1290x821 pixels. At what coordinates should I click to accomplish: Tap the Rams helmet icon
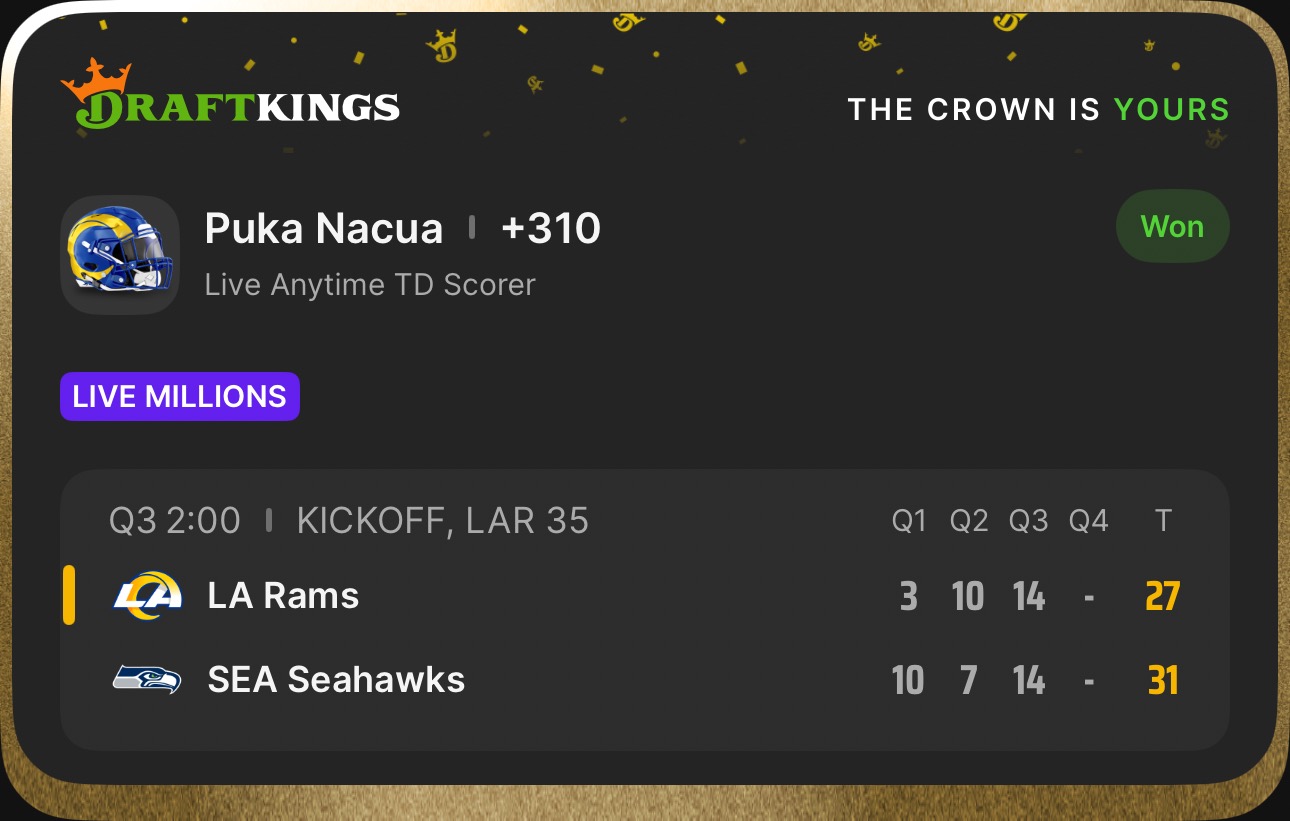(120, 254)
